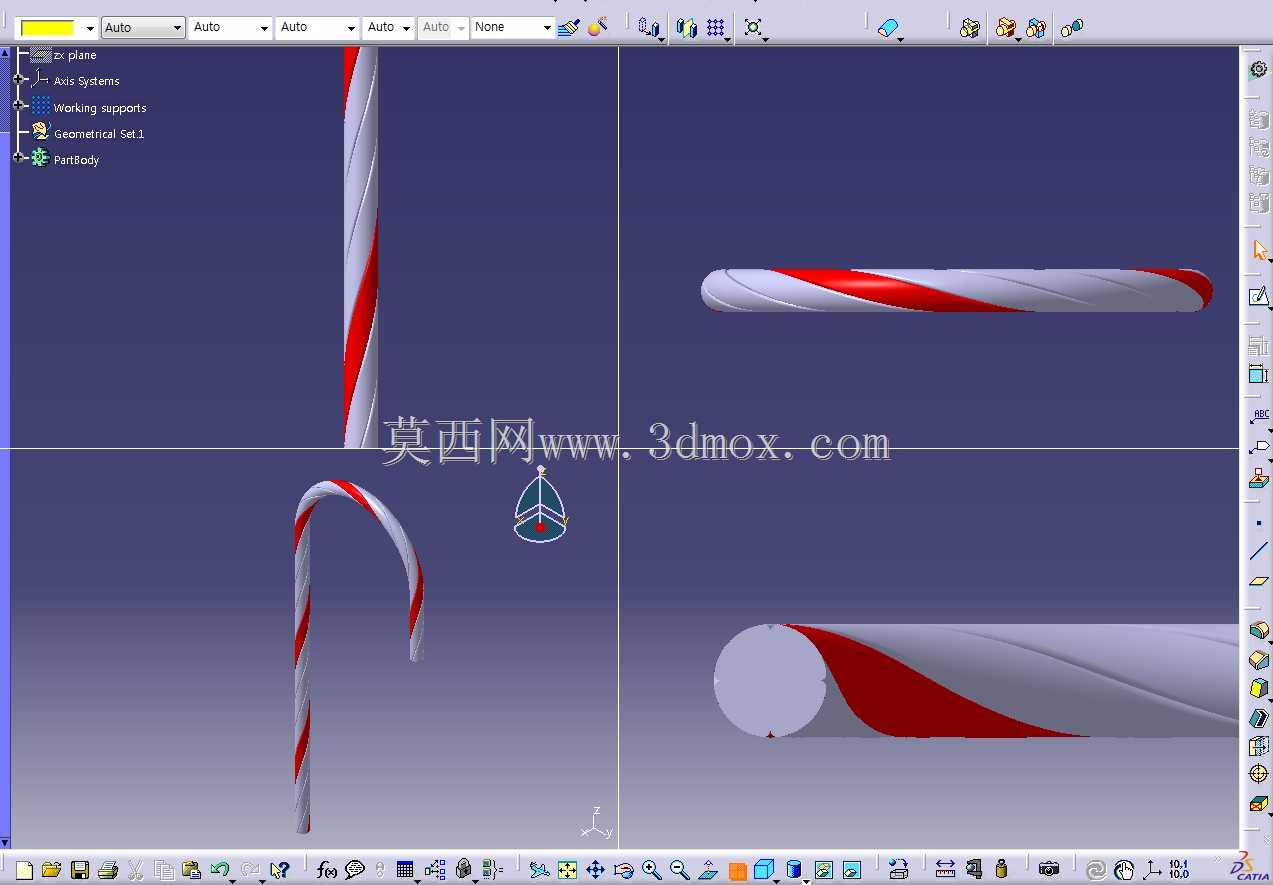Activate Fly mode airplane icon

coord(539,870)
